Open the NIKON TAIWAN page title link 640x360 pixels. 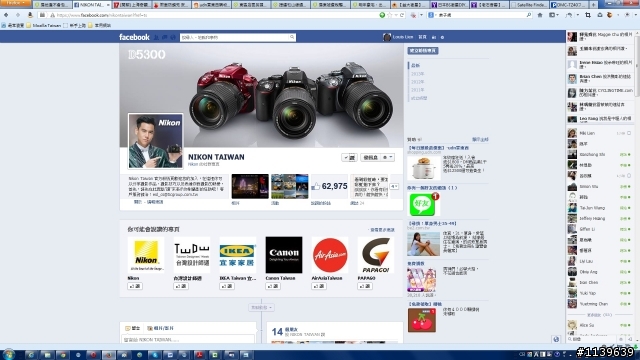[x=216, y=157]
